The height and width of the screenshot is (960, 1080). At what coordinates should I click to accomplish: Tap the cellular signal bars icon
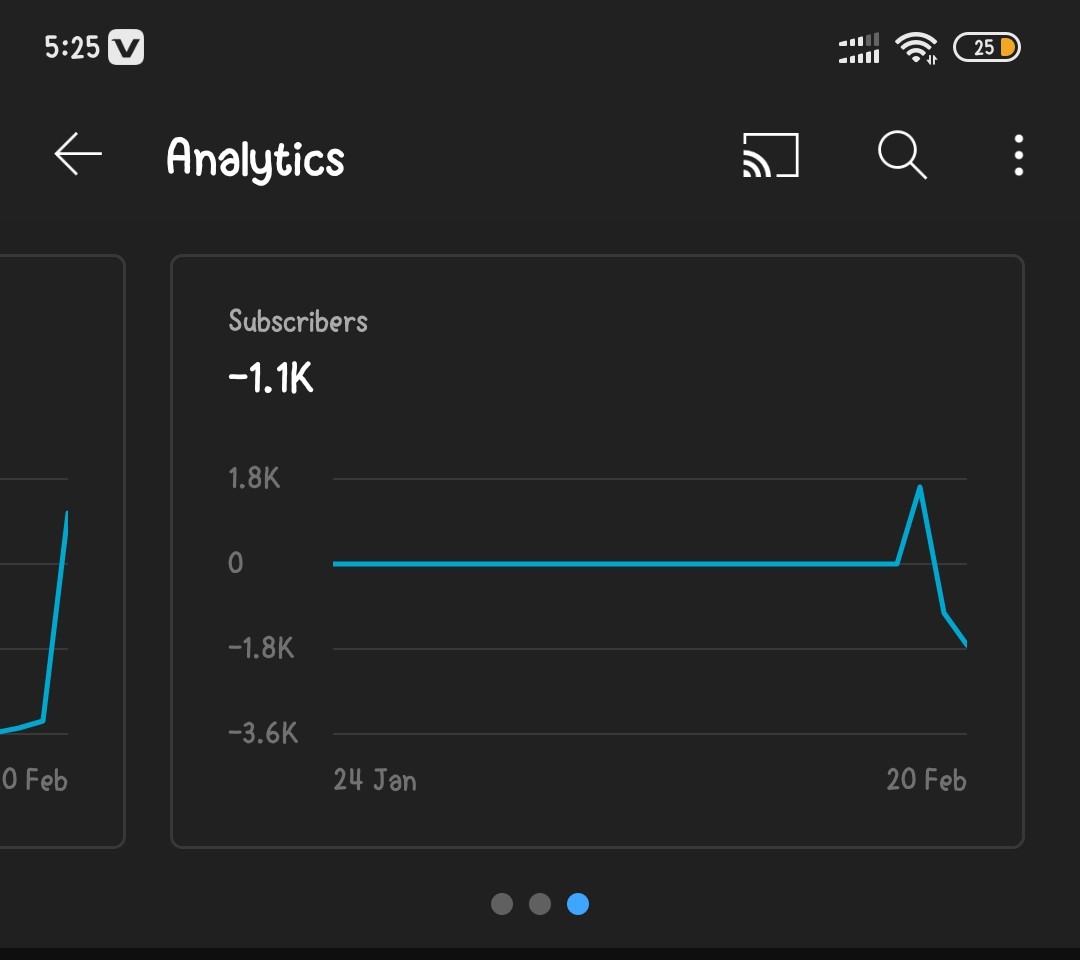[859, 48]
